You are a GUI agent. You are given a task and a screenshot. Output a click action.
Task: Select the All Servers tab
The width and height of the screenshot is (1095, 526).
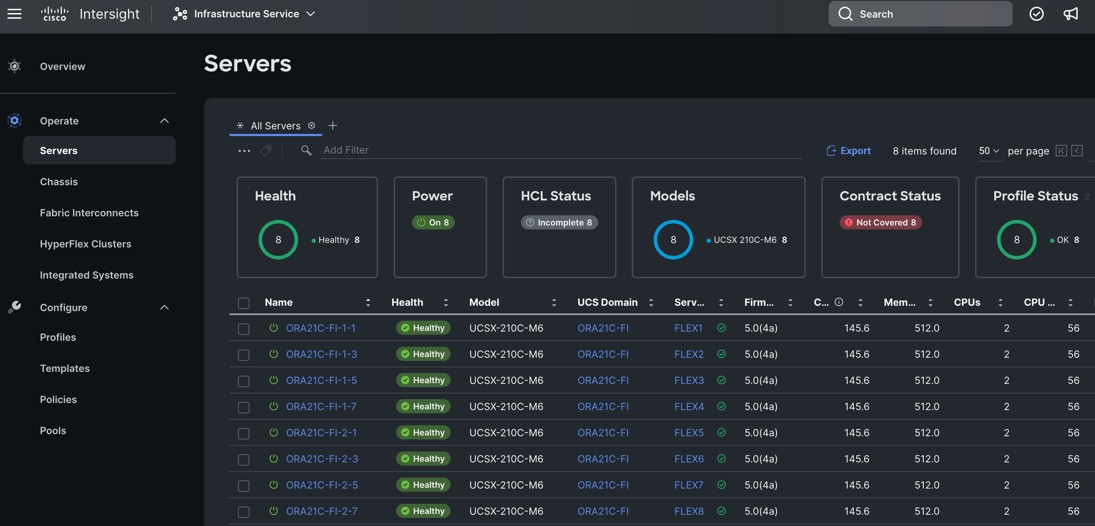click(275, 126)
